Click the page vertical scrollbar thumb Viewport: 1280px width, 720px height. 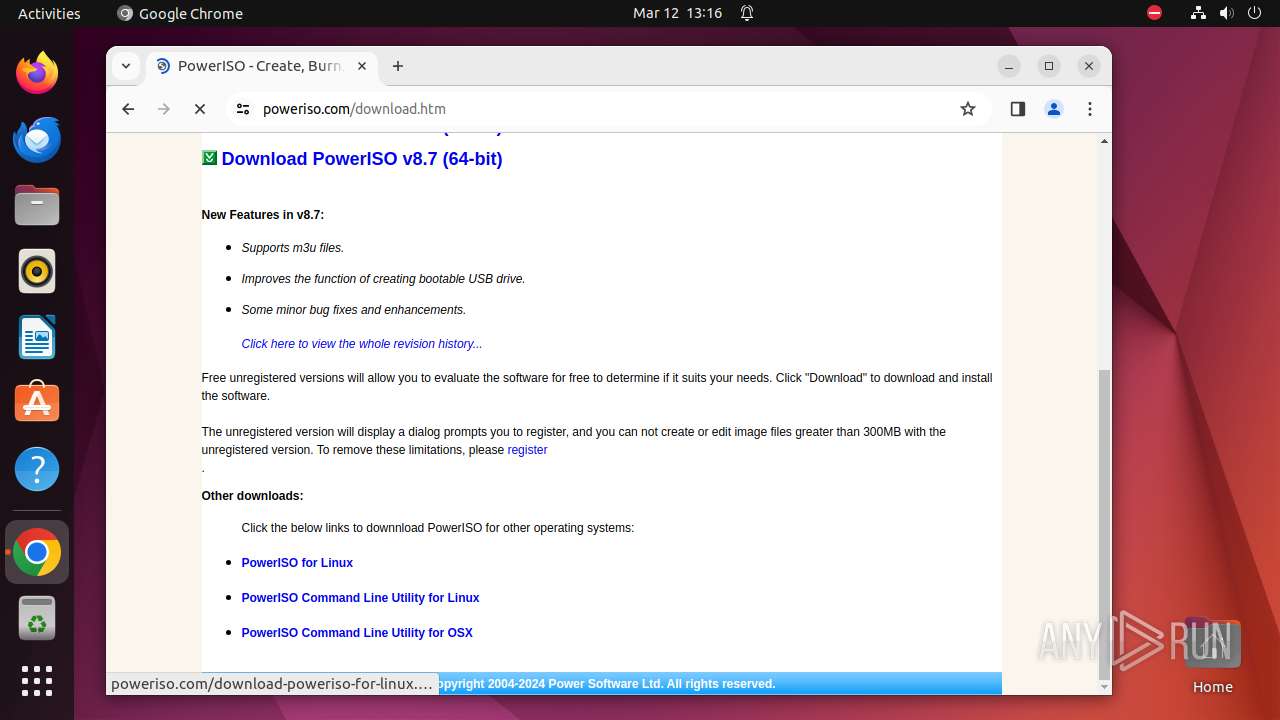click(x=1104, y=523)
